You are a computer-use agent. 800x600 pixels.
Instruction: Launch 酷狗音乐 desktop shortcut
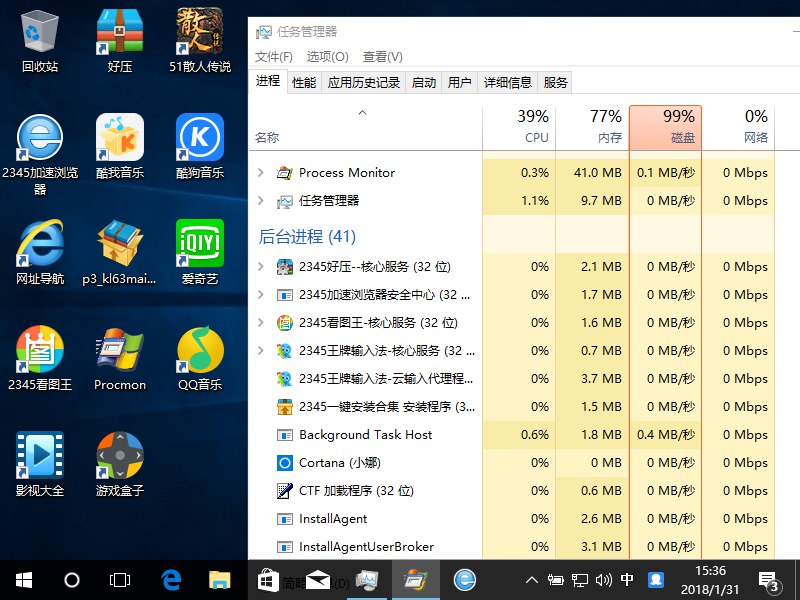coord(200,147)
